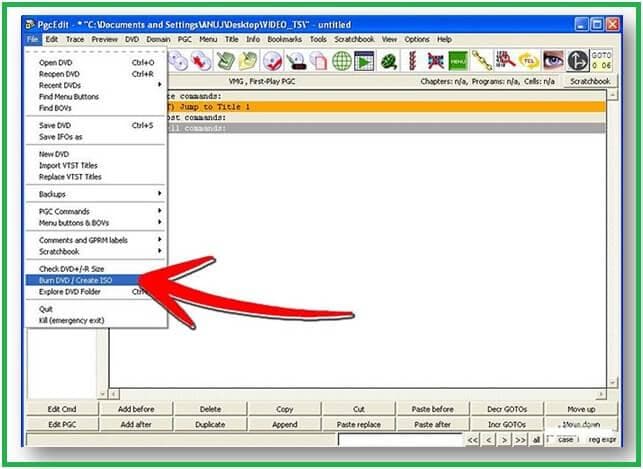This screenshot has width=643, height=469.
Task: Click command list vertical scrollbar down arrow
Action: [x=612, y=382]
